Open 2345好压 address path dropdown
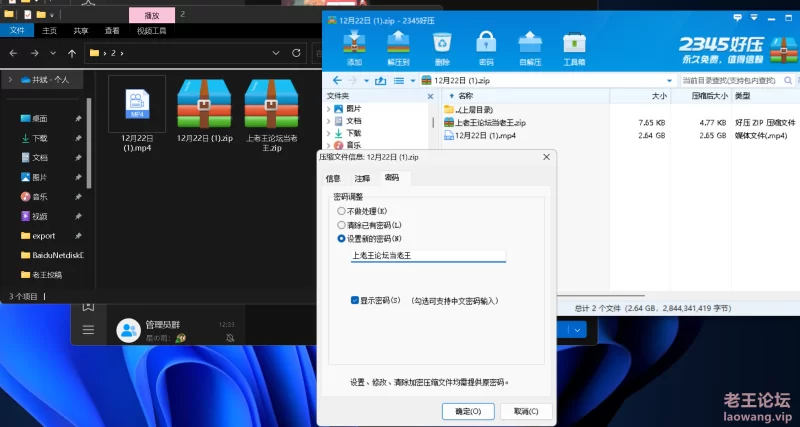The height and width of the screenshot is (427, 800). [x=669, y=81]
